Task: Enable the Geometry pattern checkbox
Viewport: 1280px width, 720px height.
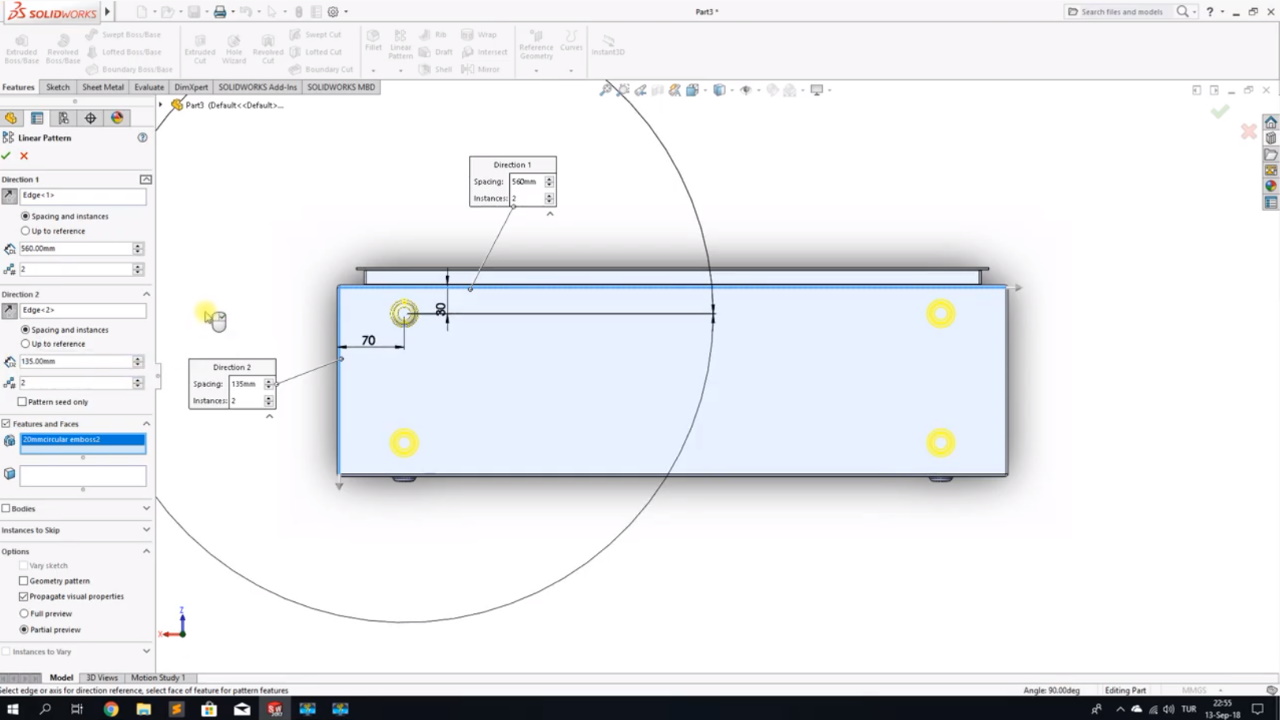Action: (x=23, y=581)
